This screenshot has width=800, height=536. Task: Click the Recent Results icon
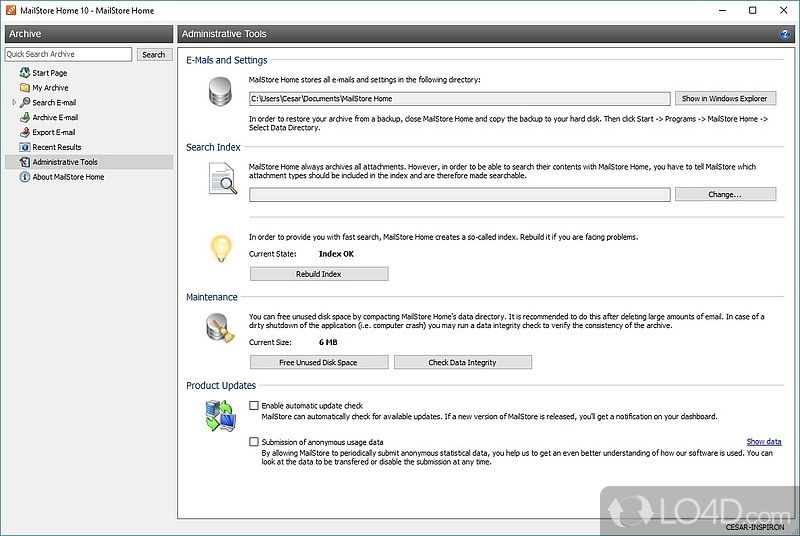[x=24, y=147]
